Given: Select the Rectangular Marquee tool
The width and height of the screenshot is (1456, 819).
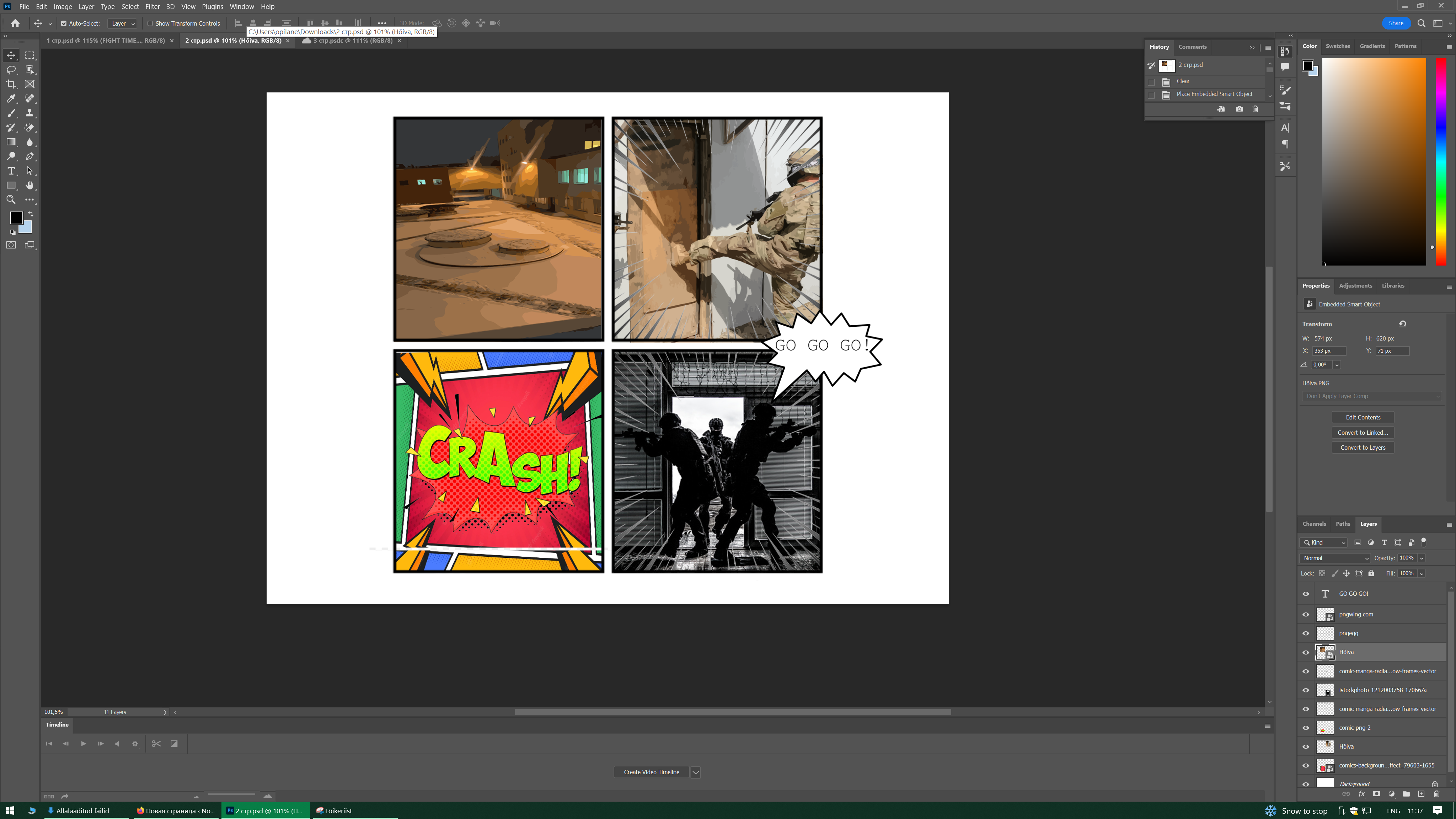Looking at the screenshot, I should click(30, 55).
